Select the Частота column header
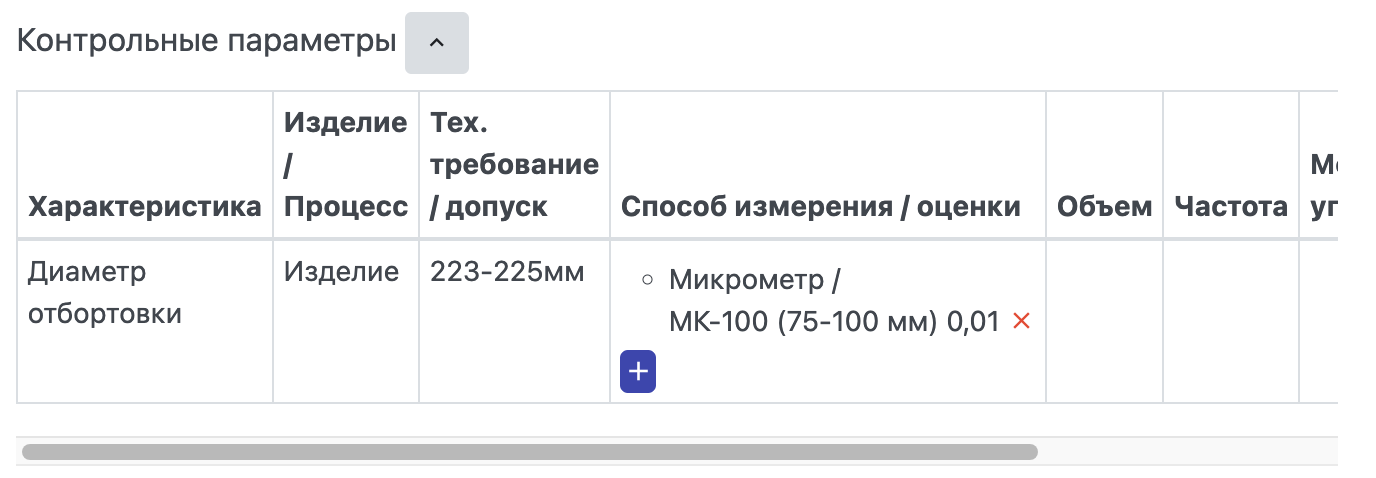This screenshot has width=1376, height=478. 1231,207
